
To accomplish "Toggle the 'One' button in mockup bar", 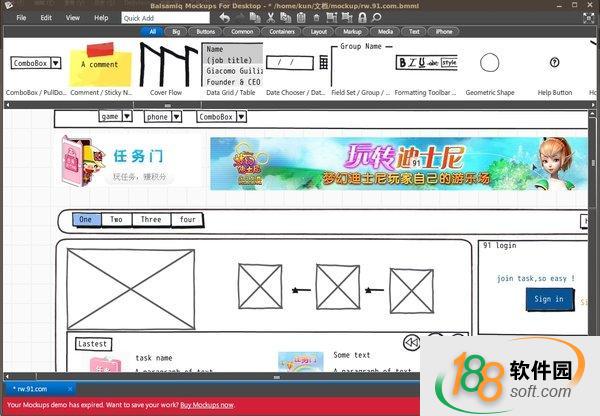I will click(x=87, y=220).
